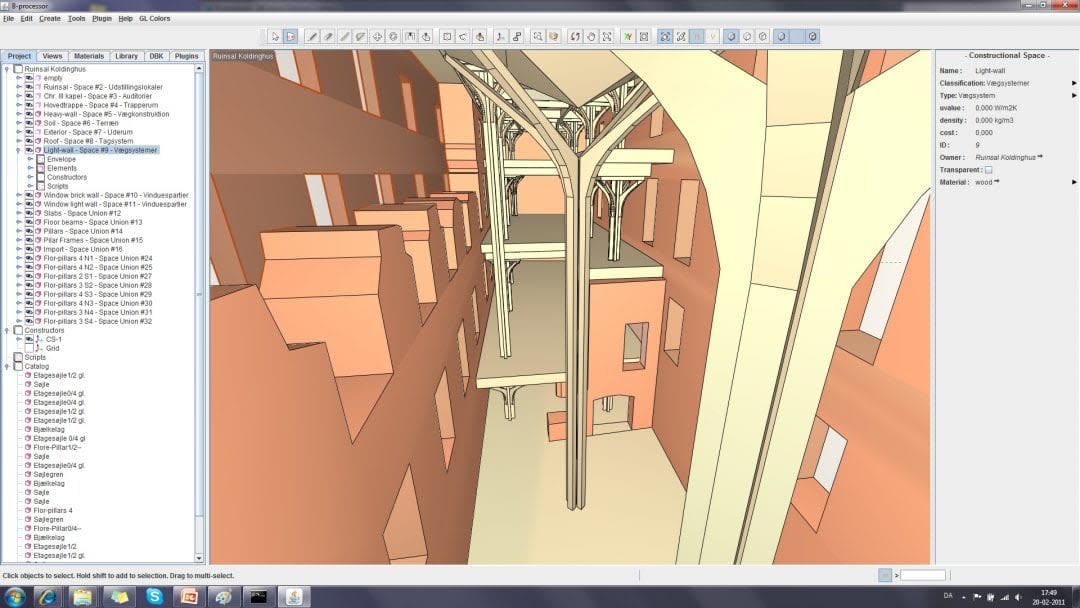
Task: Click the undo circular arrow icon
Action: click(575, 36)
